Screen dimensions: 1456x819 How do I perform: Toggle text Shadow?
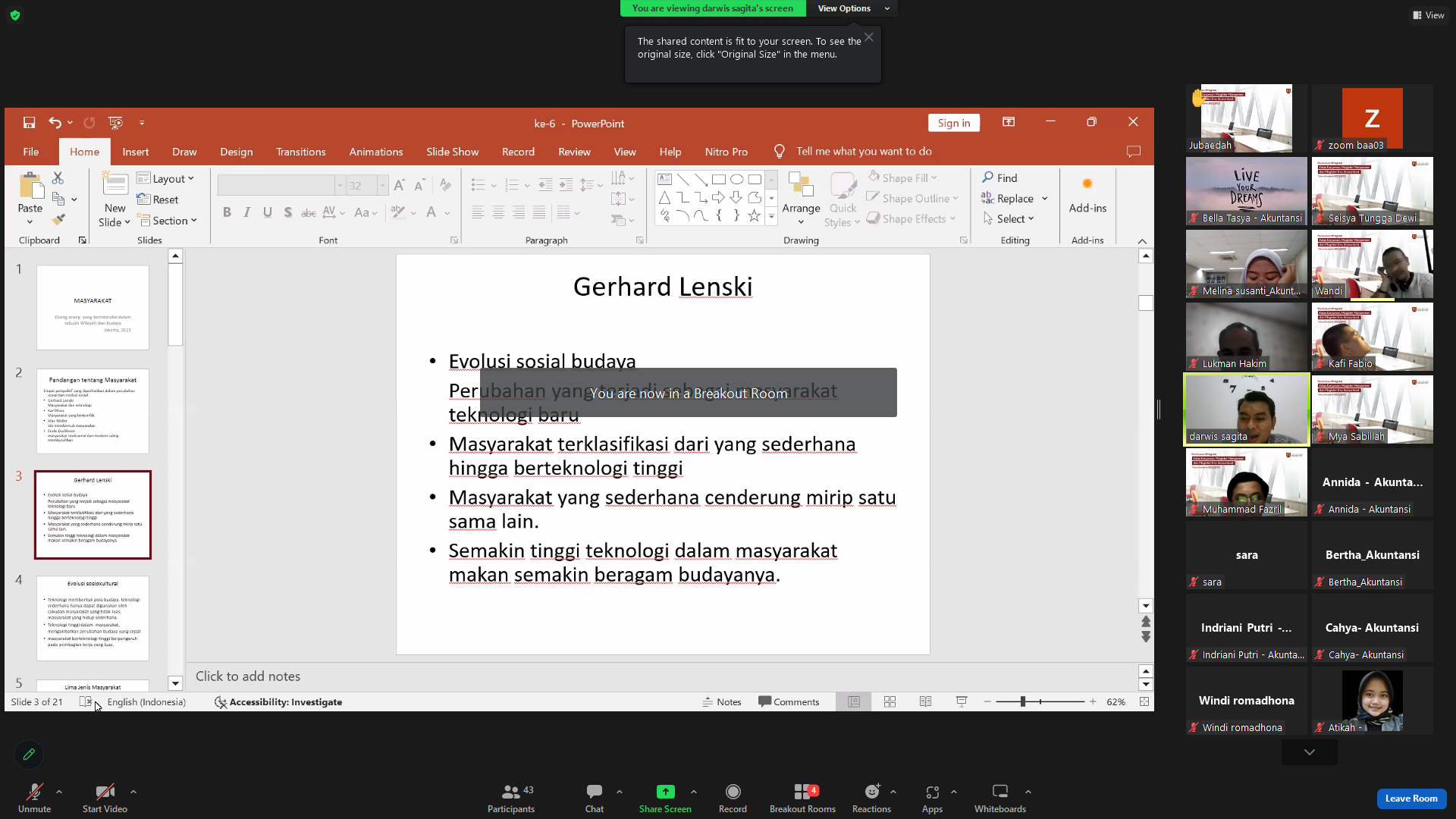pyautogui.click(x=288, y=213)
